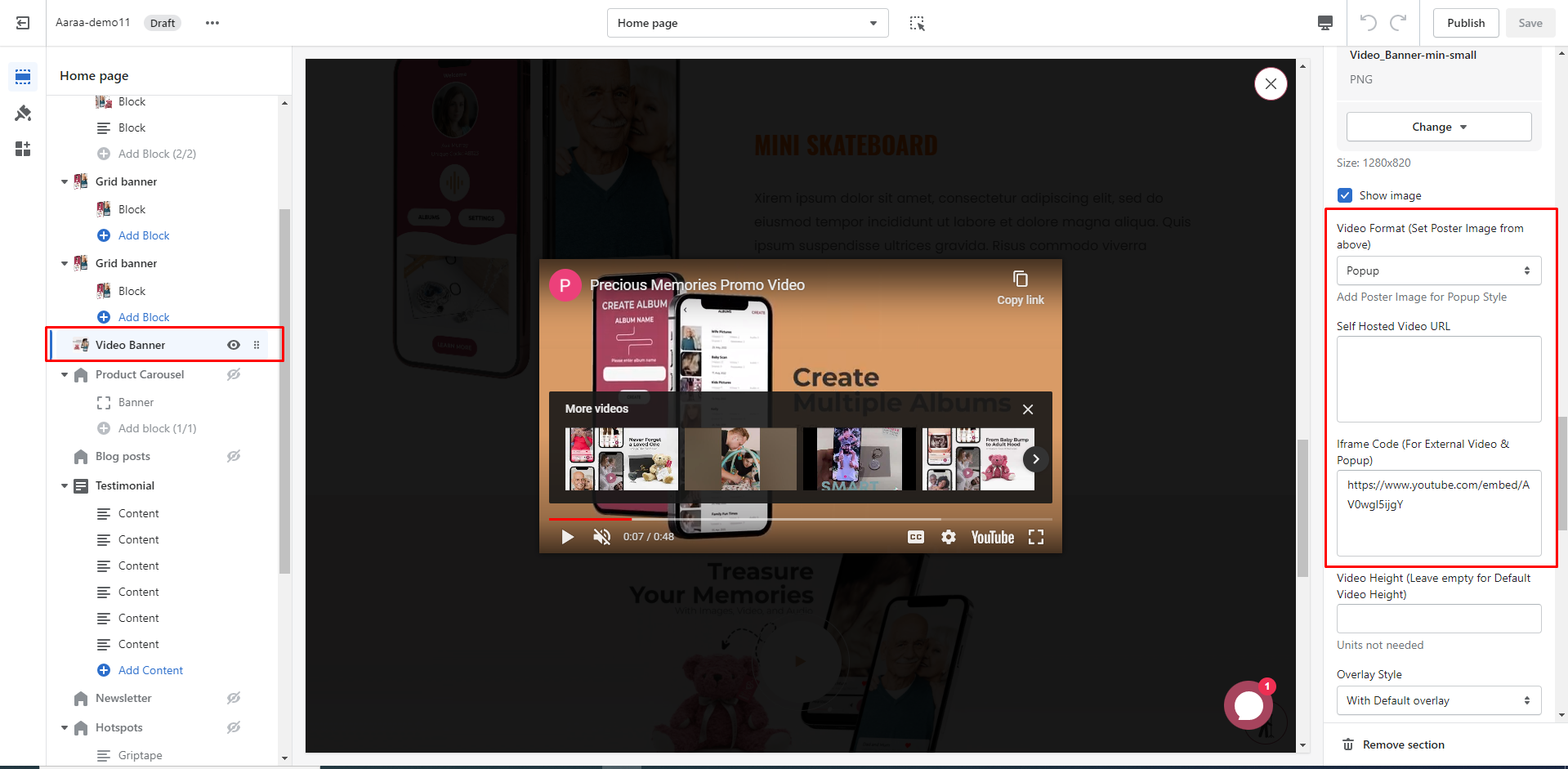This screenshot has width=1568, height=769.
Task: Select the Blog posts section
Action: click(x=123, y=456)
